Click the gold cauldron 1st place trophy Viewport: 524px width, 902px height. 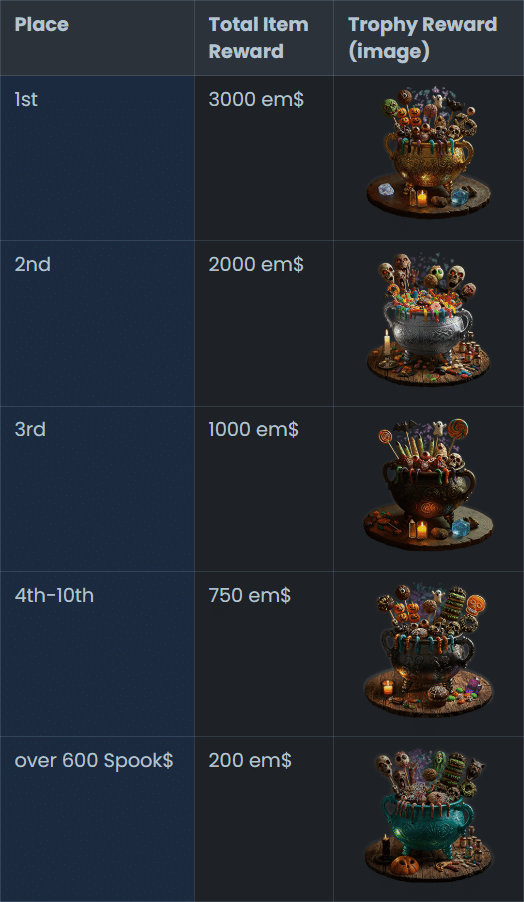(x=429, y=152)
